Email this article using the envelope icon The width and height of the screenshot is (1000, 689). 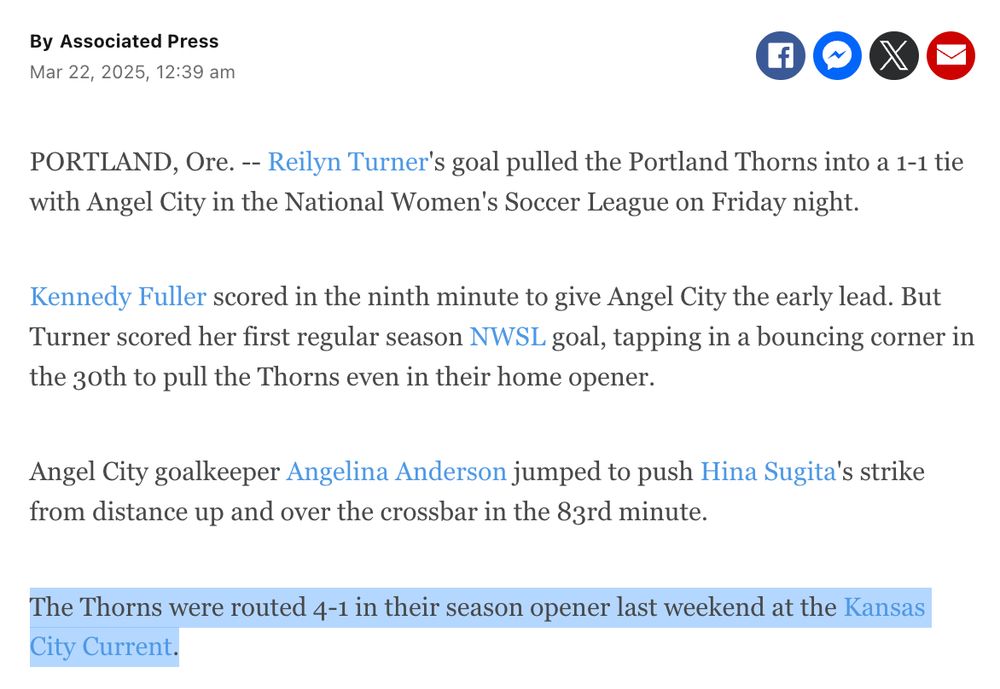tap(951, 55)
